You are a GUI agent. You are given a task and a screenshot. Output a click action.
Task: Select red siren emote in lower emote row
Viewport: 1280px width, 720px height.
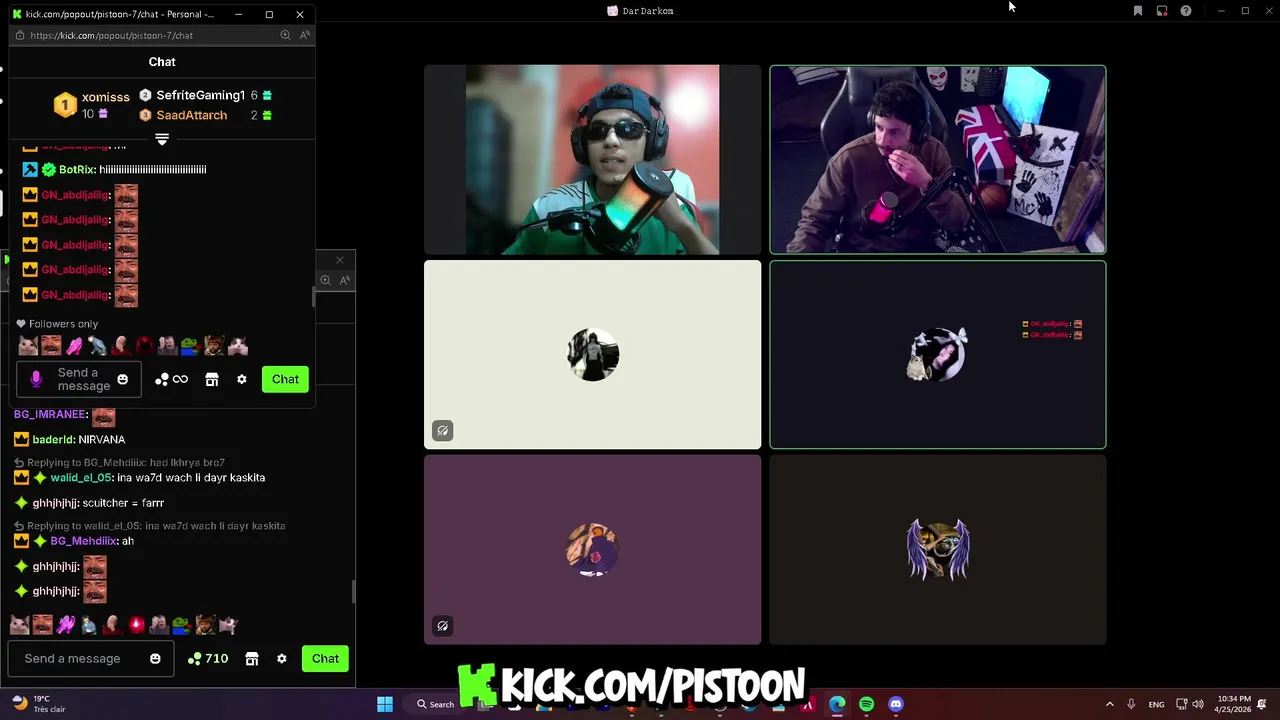tap(137, 625)
